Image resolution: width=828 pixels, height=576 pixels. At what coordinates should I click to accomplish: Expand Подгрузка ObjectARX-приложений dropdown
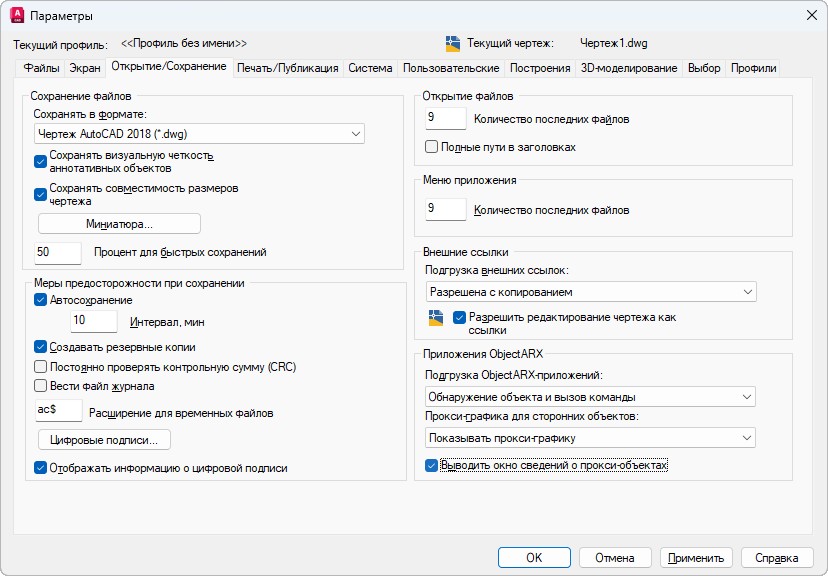(590, 396)
